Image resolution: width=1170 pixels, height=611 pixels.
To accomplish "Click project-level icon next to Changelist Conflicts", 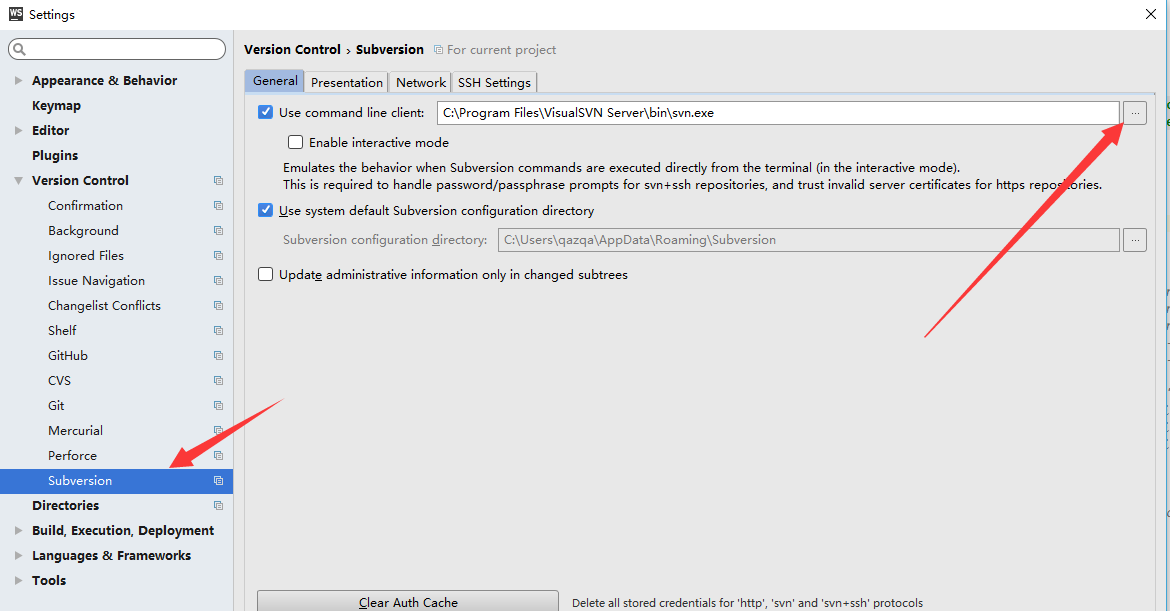I will tap(218, 305).
